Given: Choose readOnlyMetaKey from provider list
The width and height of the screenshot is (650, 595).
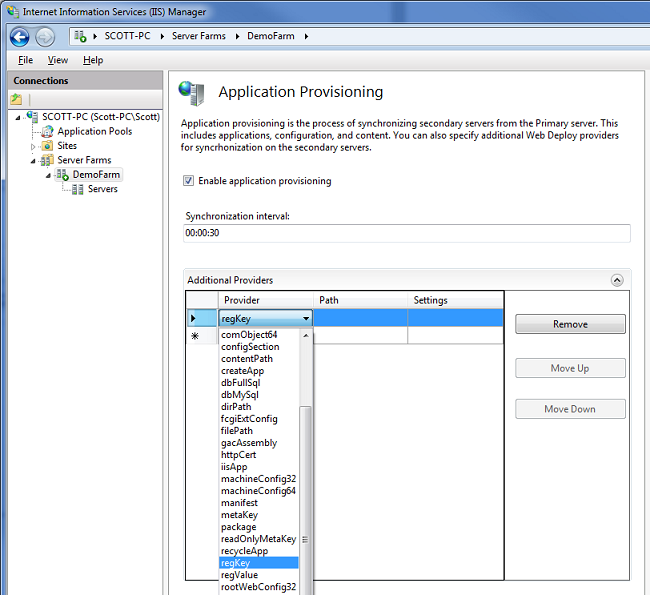Looking at the screenshot, I should point(259,539).
